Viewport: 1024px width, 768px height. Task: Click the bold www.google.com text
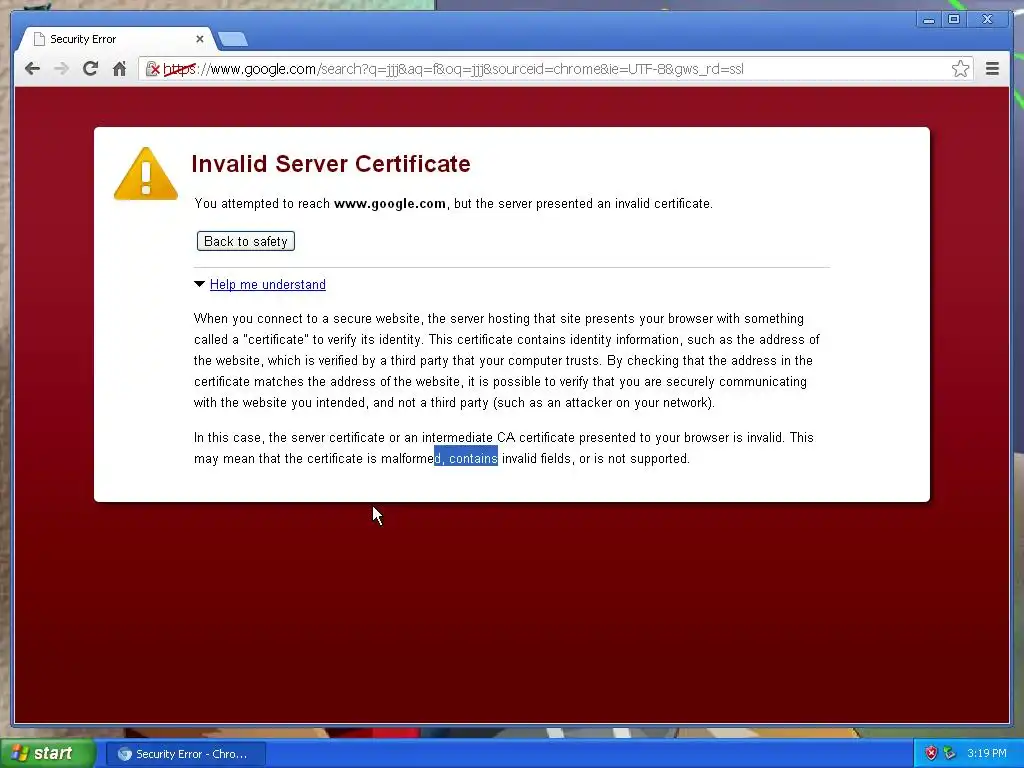point(390,203)
